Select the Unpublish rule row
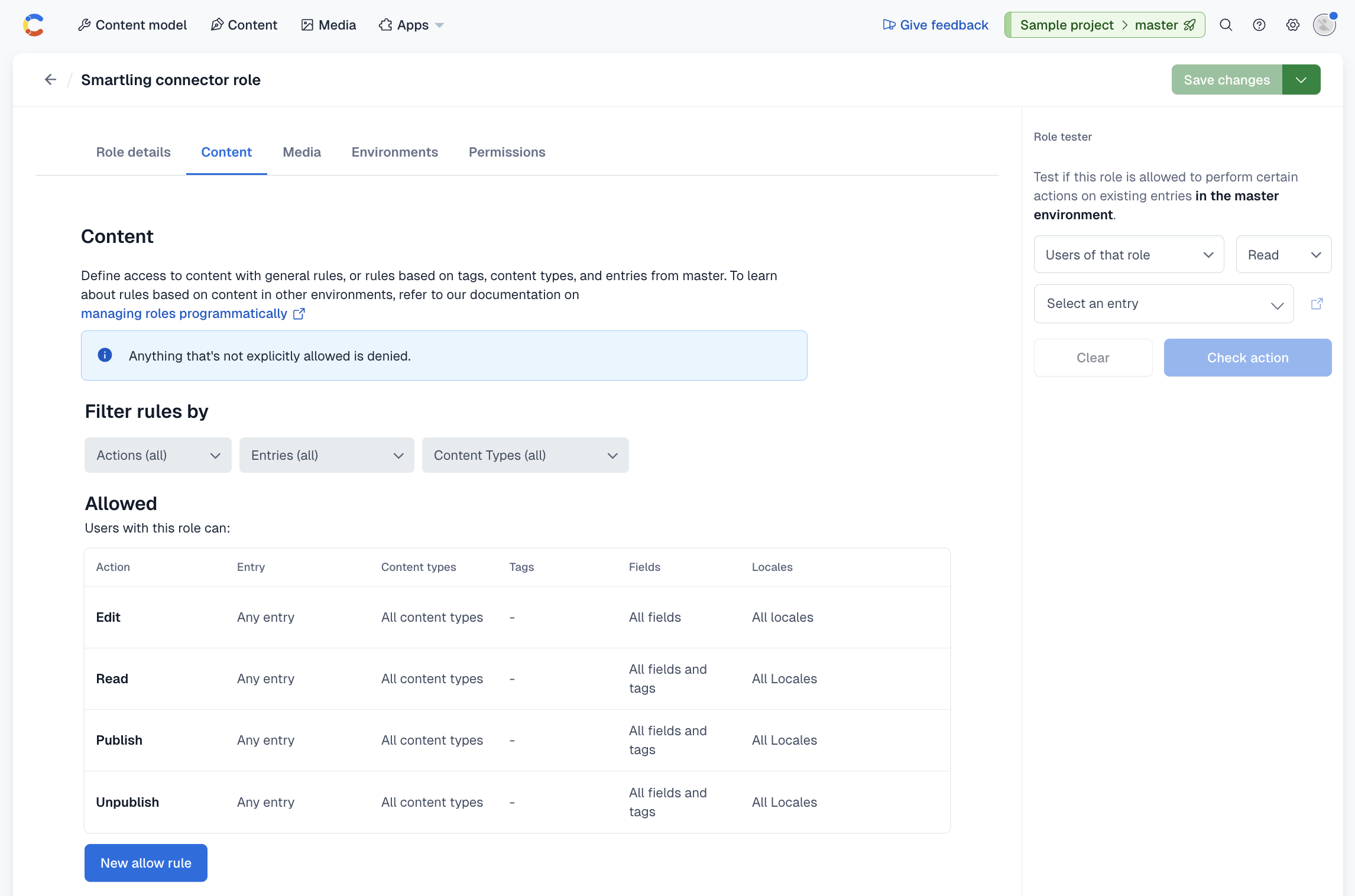The height and width of the screenshot is (896, 1355). [x=517, y=802]
